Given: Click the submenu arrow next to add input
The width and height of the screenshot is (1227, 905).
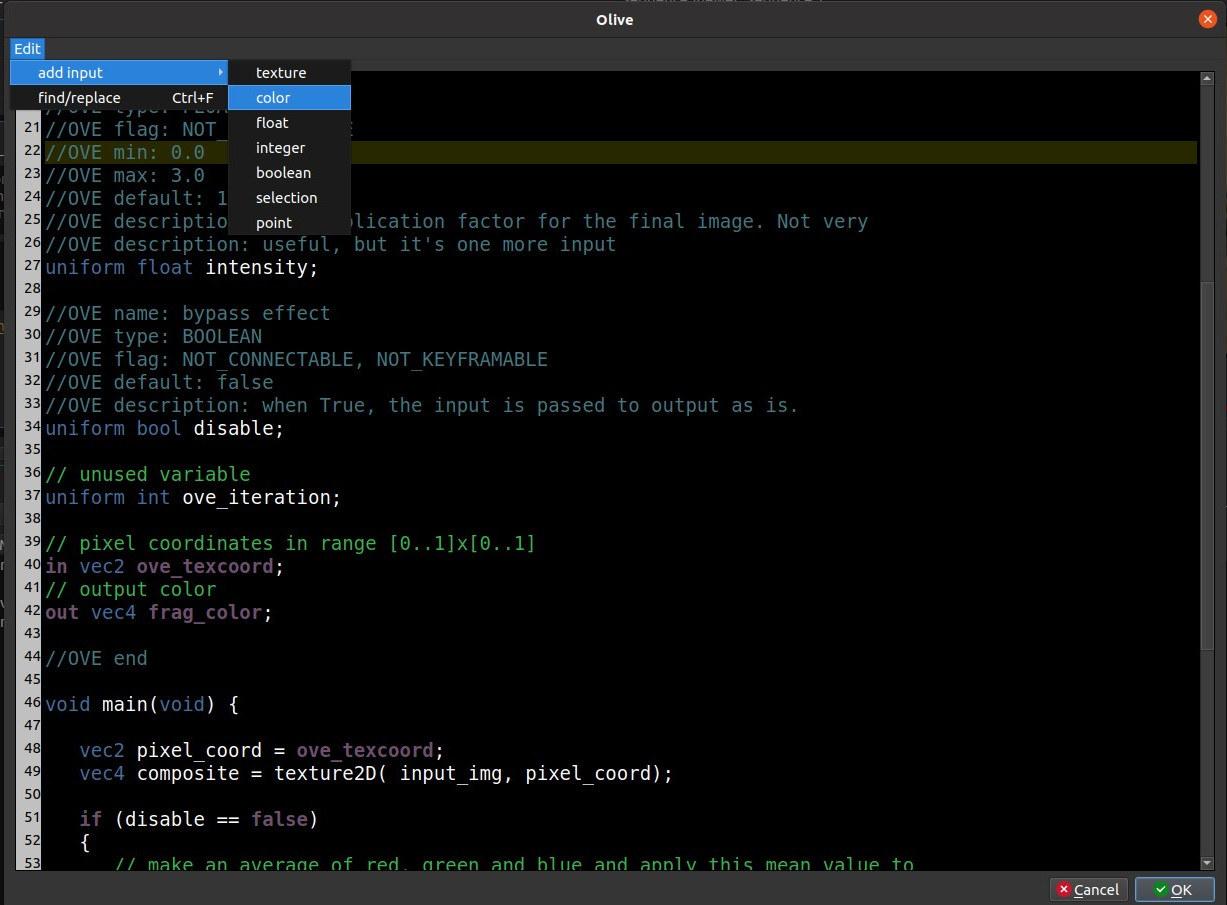Looking at the screenshot, I should (x=222, y=72).
